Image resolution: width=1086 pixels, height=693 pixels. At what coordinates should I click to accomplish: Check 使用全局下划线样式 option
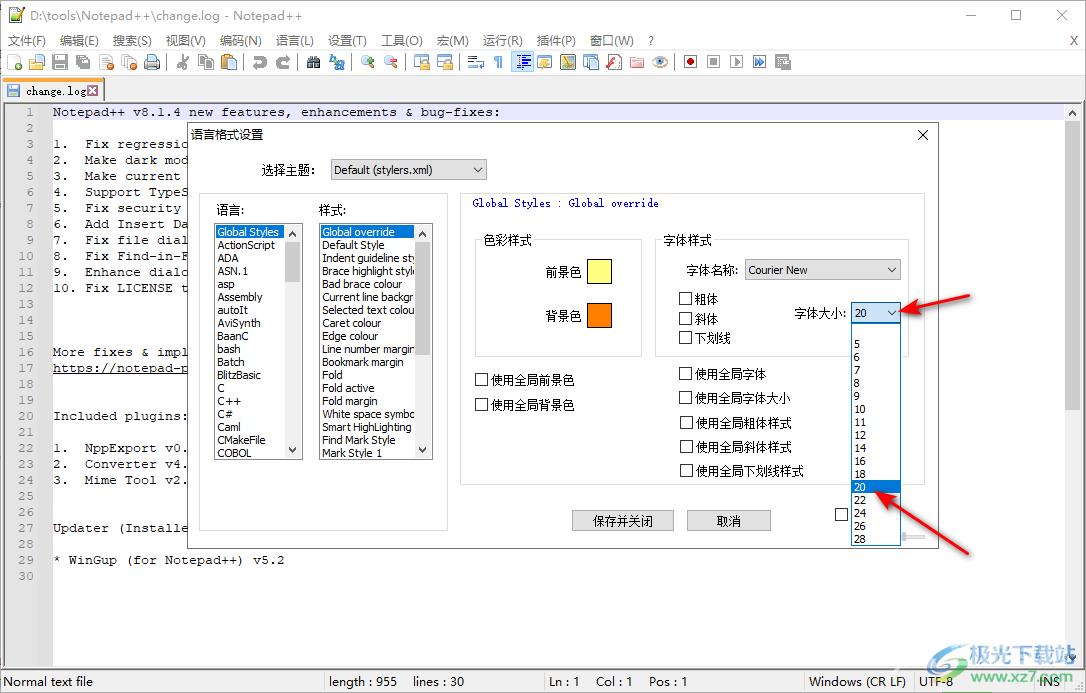(686, 471)
